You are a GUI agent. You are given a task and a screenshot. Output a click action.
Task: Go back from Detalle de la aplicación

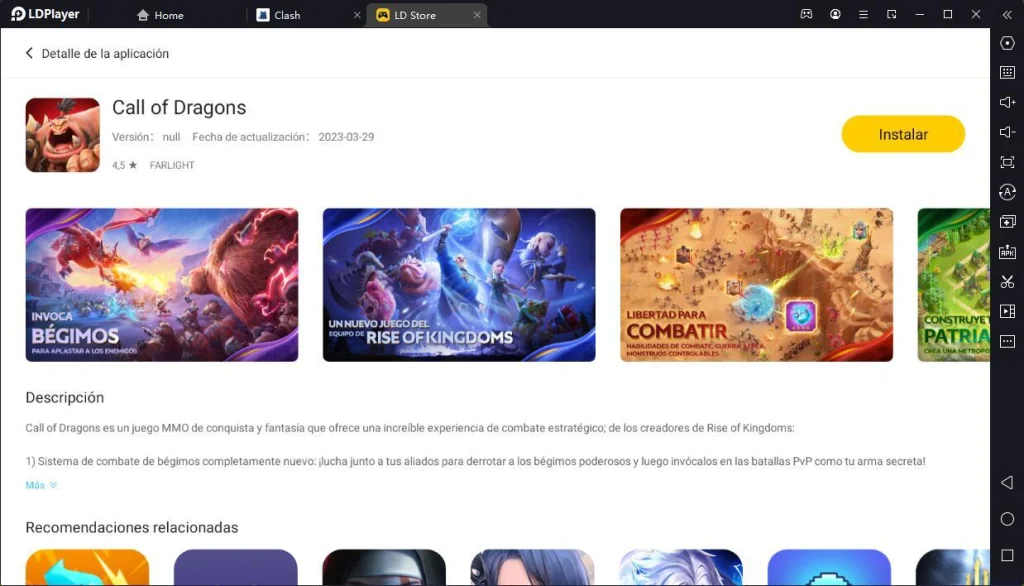pos(29,54)
